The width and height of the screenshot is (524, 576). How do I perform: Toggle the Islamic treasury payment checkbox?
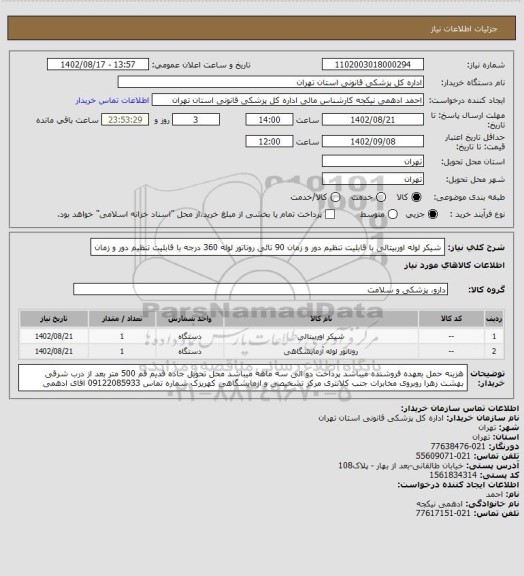click(x=330, y=214)
